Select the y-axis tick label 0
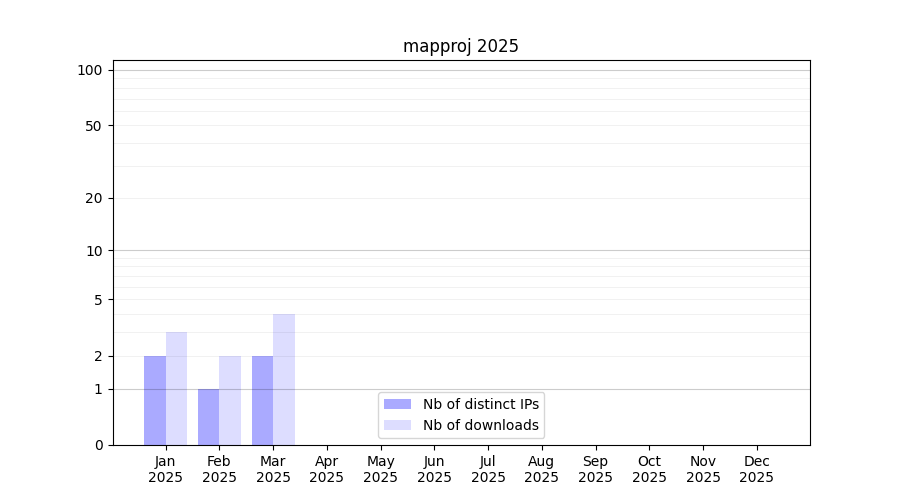Viewport: 900px width, 500px height. [98, 445]
